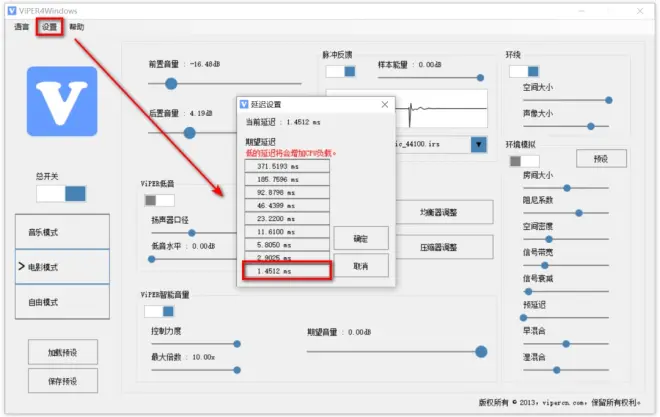Click the 后置音量 slider handle
Image resolution: width=660 pixels, height=417 pixels.
pyautogui.click(x=190, y=133)
